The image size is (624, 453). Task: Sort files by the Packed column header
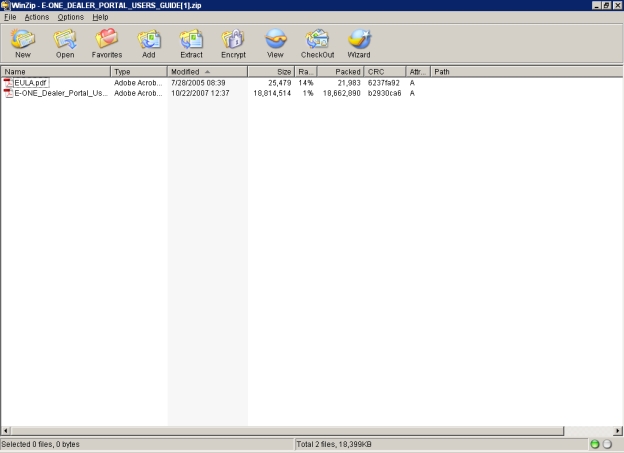click(x=341, y=72)
